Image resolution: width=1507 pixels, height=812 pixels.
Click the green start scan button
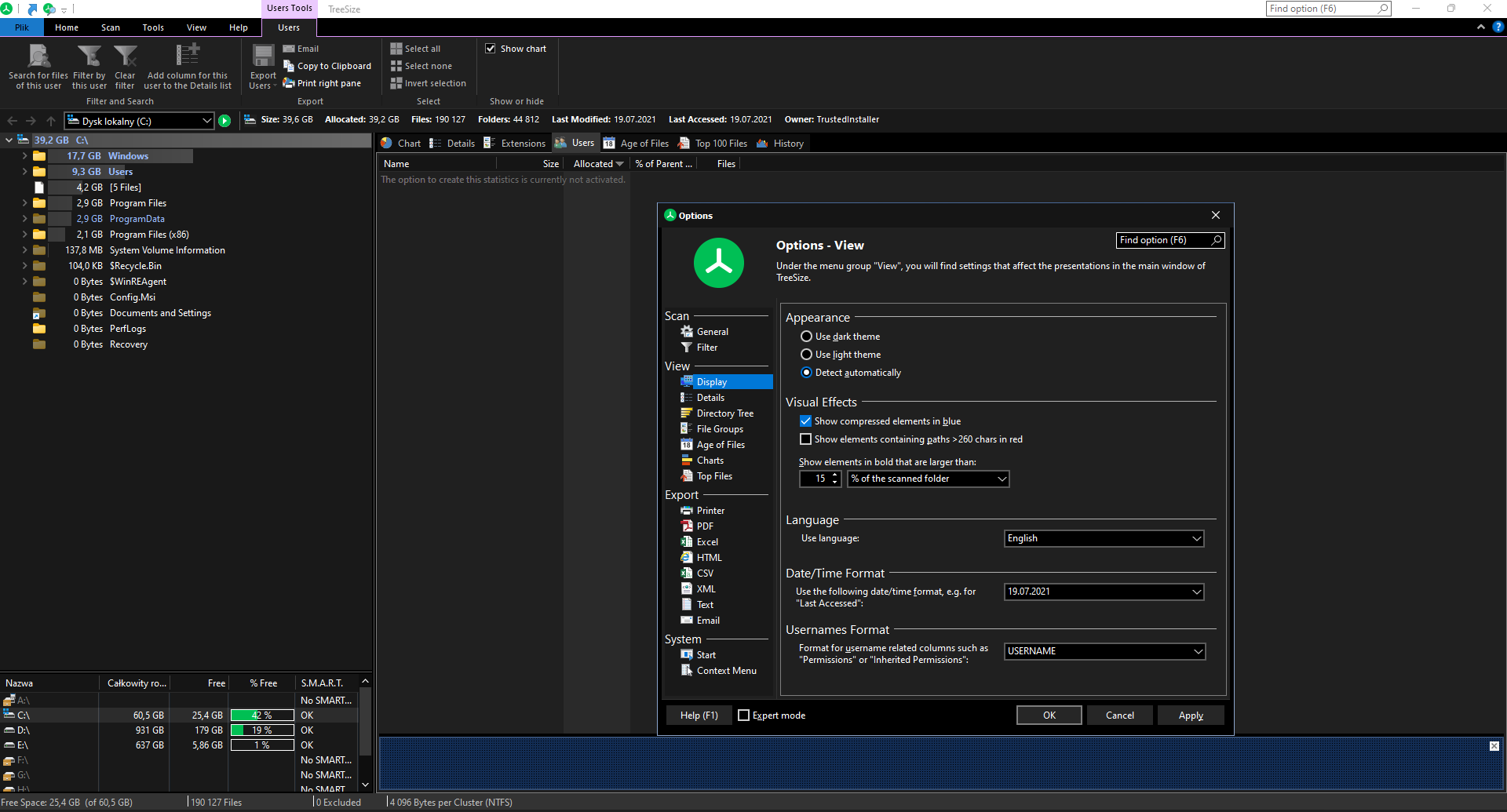(x=224, y=121)
